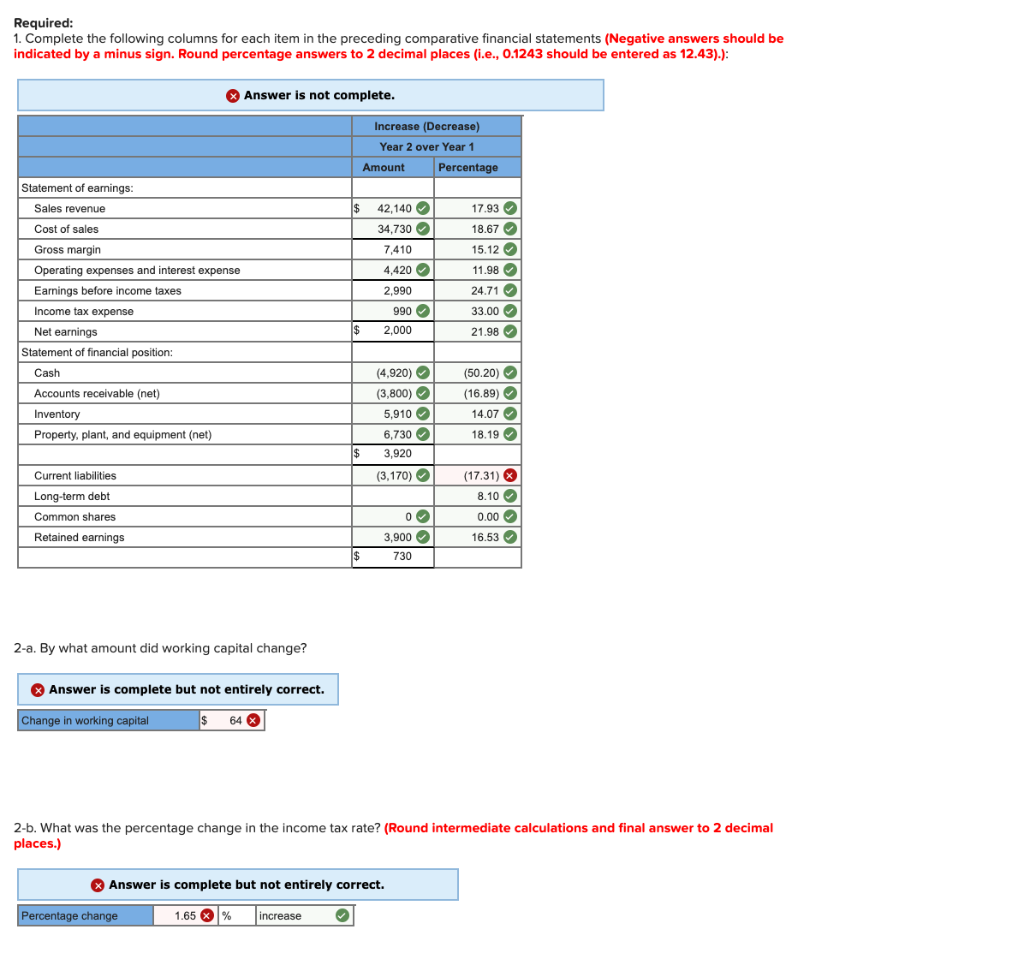Click the green checkmark beside the increase selection
The image size is (1024, 971).
coord(340,915)
